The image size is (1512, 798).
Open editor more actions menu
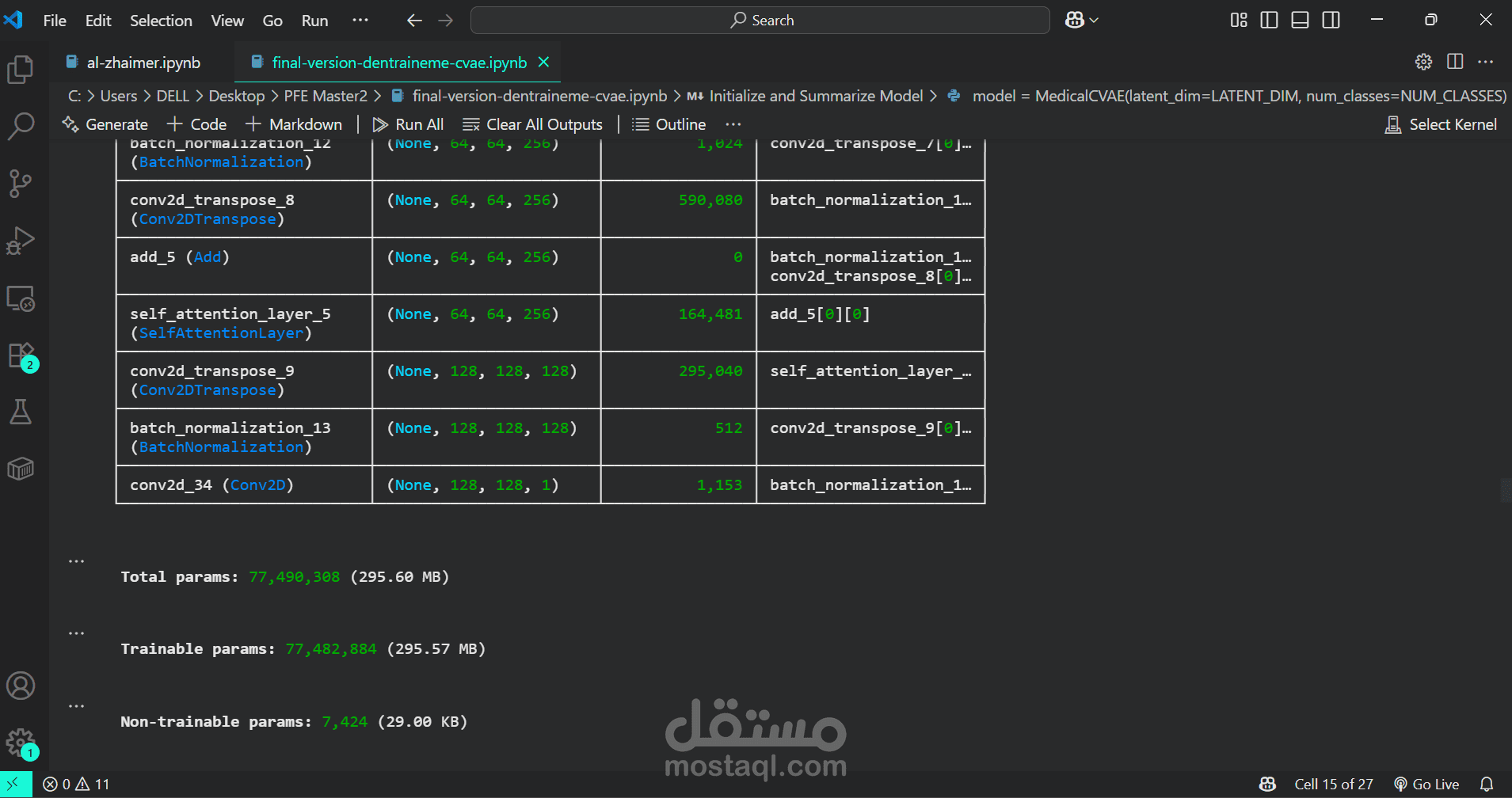point(1486,62)
